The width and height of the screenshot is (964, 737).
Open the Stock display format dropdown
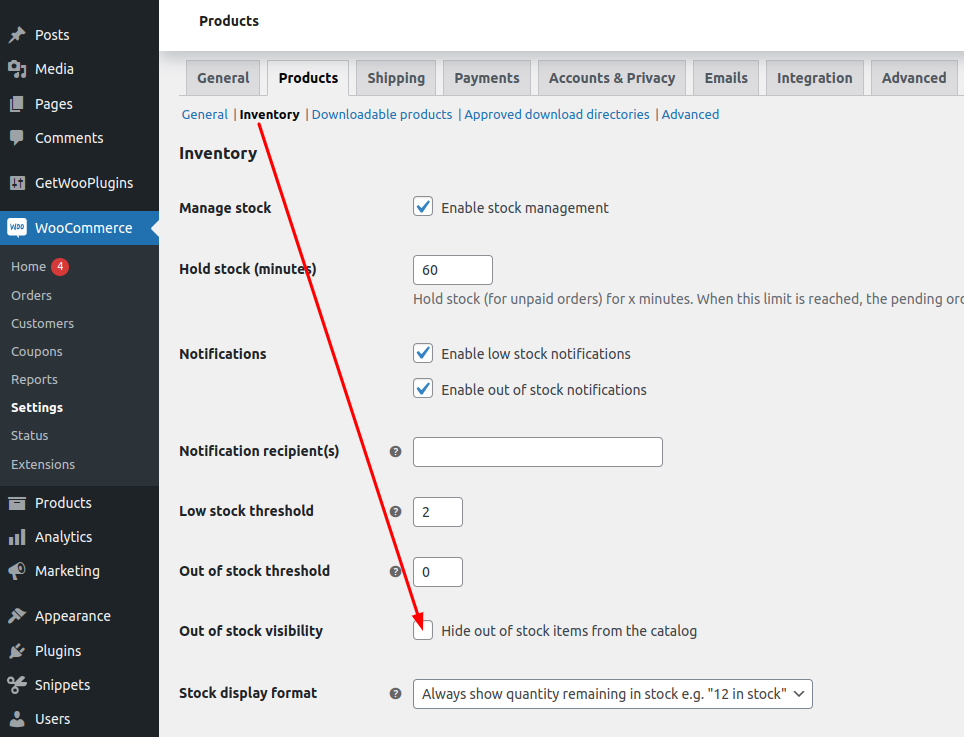612,694
